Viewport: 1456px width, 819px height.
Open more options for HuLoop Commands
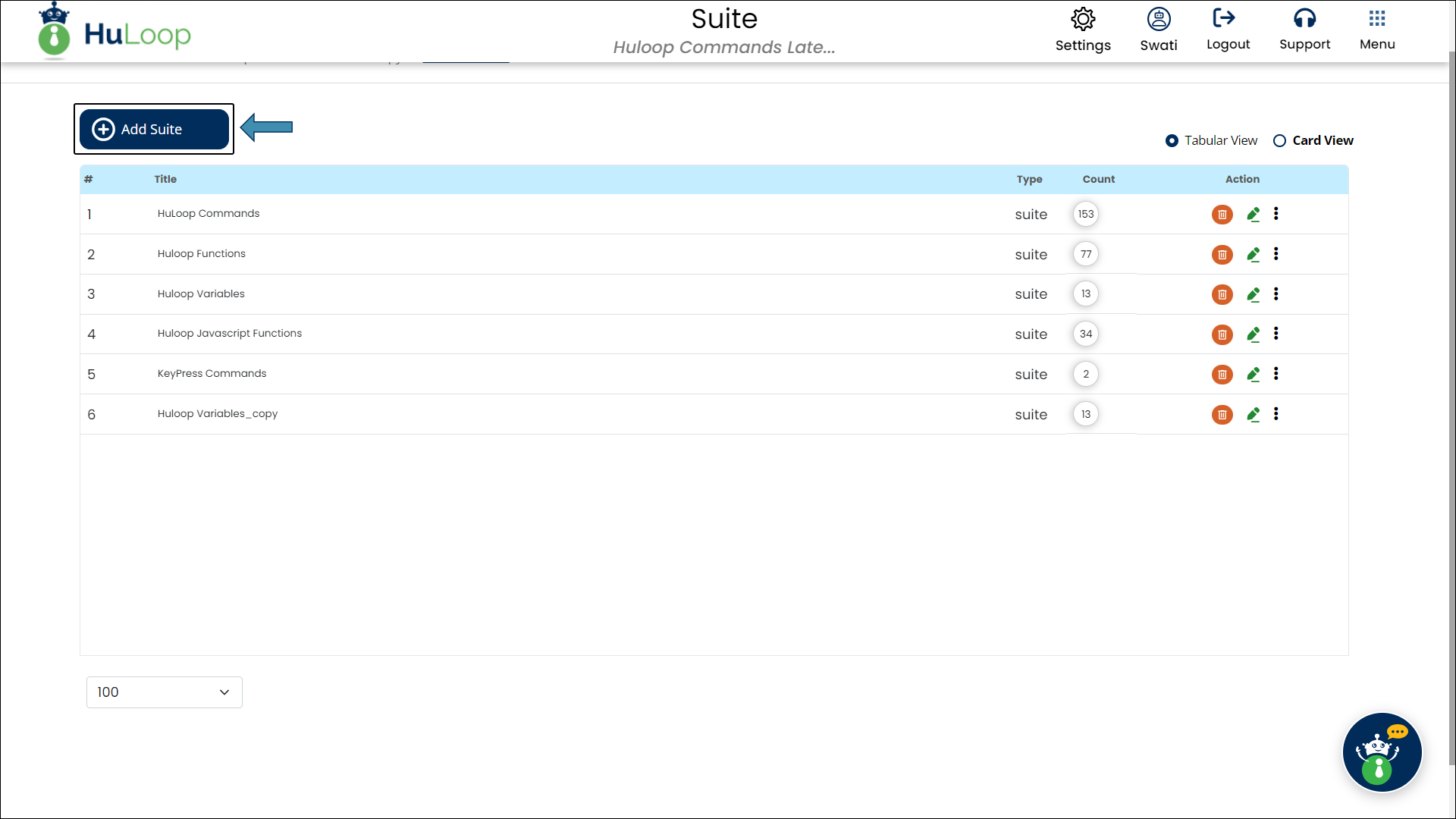click(x=1276, y=214)
